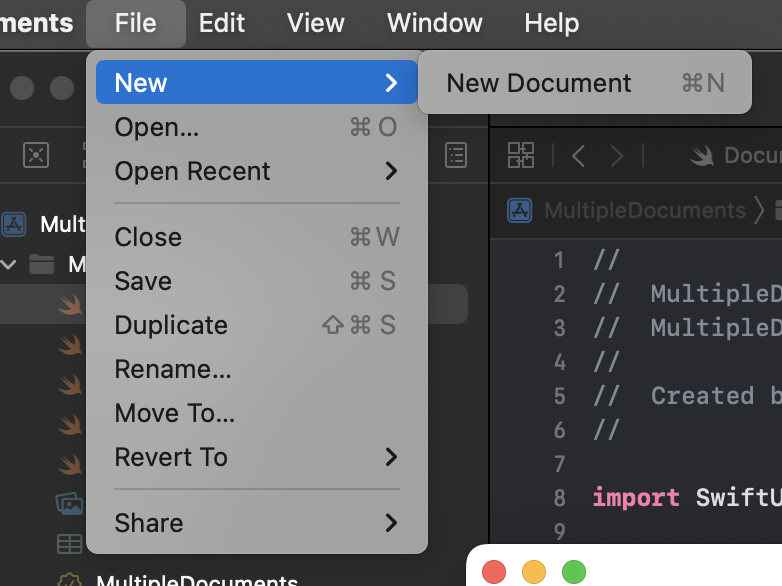The width and height of the screenshot is (782, 586).
Task: Collapse the project folder disclosure triangle
Action: click(10, 265)
